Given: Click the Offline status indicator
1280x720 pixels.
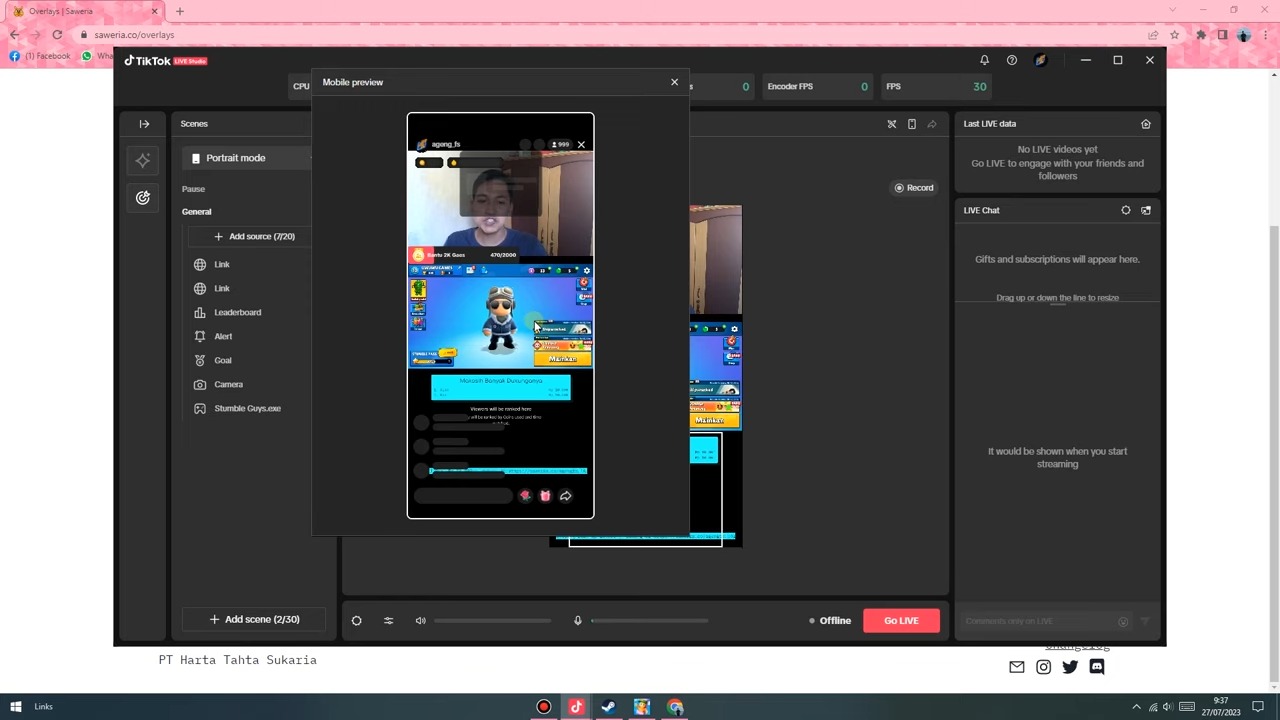Looking at the screenshot, I should (830, 621).
